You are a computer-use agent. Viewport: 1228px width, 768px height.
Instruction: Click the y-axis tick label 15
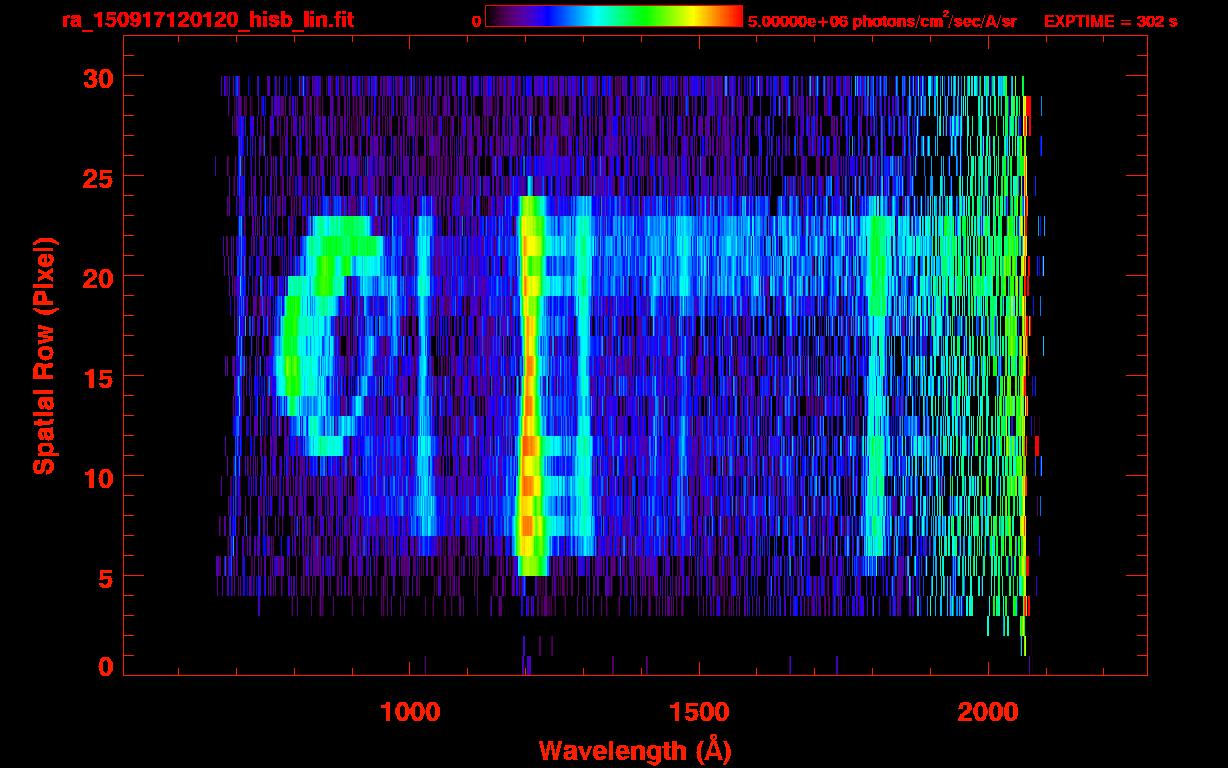97,377
